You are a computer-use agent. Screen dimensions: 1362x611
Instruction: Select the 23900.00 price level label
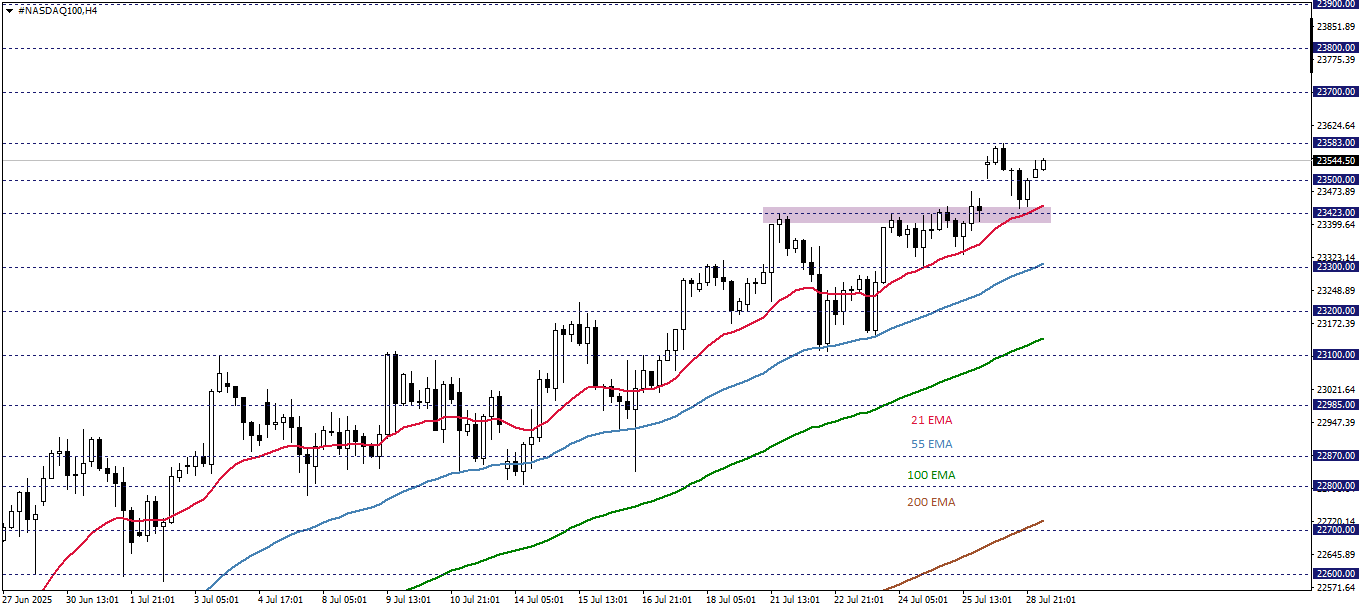[x=1336, y=4]
